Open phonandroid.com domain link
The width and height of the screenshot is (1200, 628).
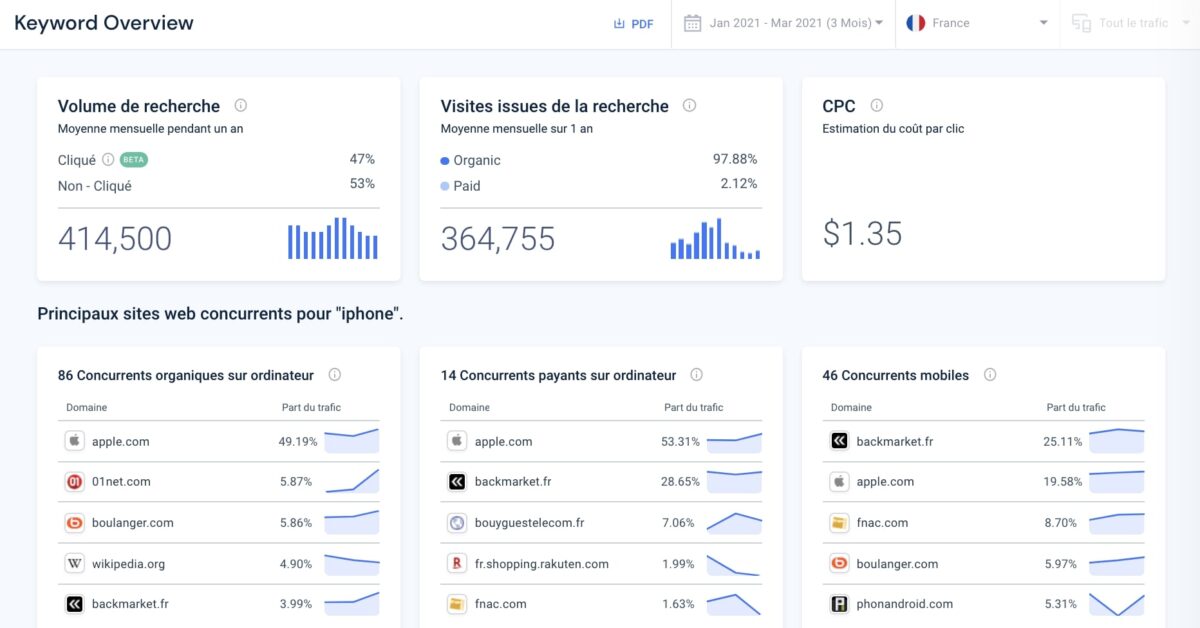(904, 604)
